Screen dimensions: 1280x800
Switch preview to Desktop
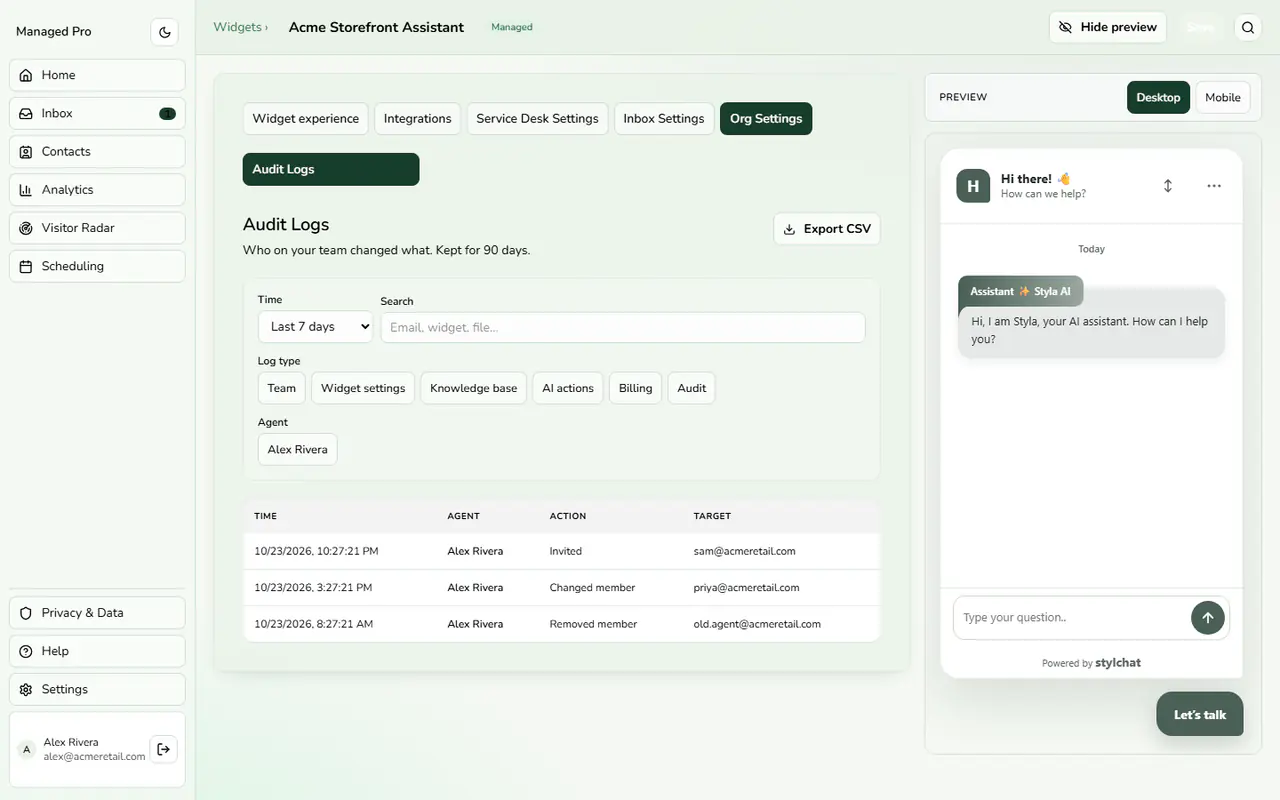1158,97
